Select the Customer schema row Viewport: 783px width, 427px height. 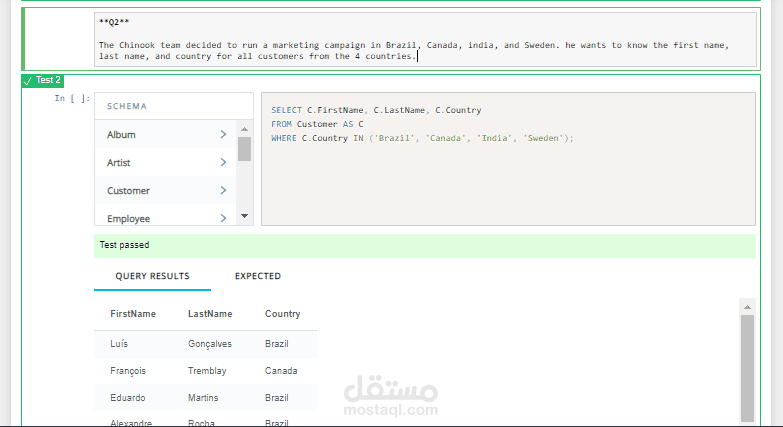point(165,190)
